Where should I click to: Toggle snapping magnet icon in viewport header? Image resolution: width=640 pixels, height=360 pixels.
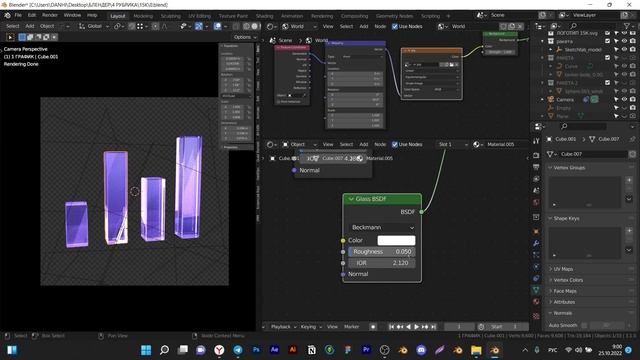point(131,26)
